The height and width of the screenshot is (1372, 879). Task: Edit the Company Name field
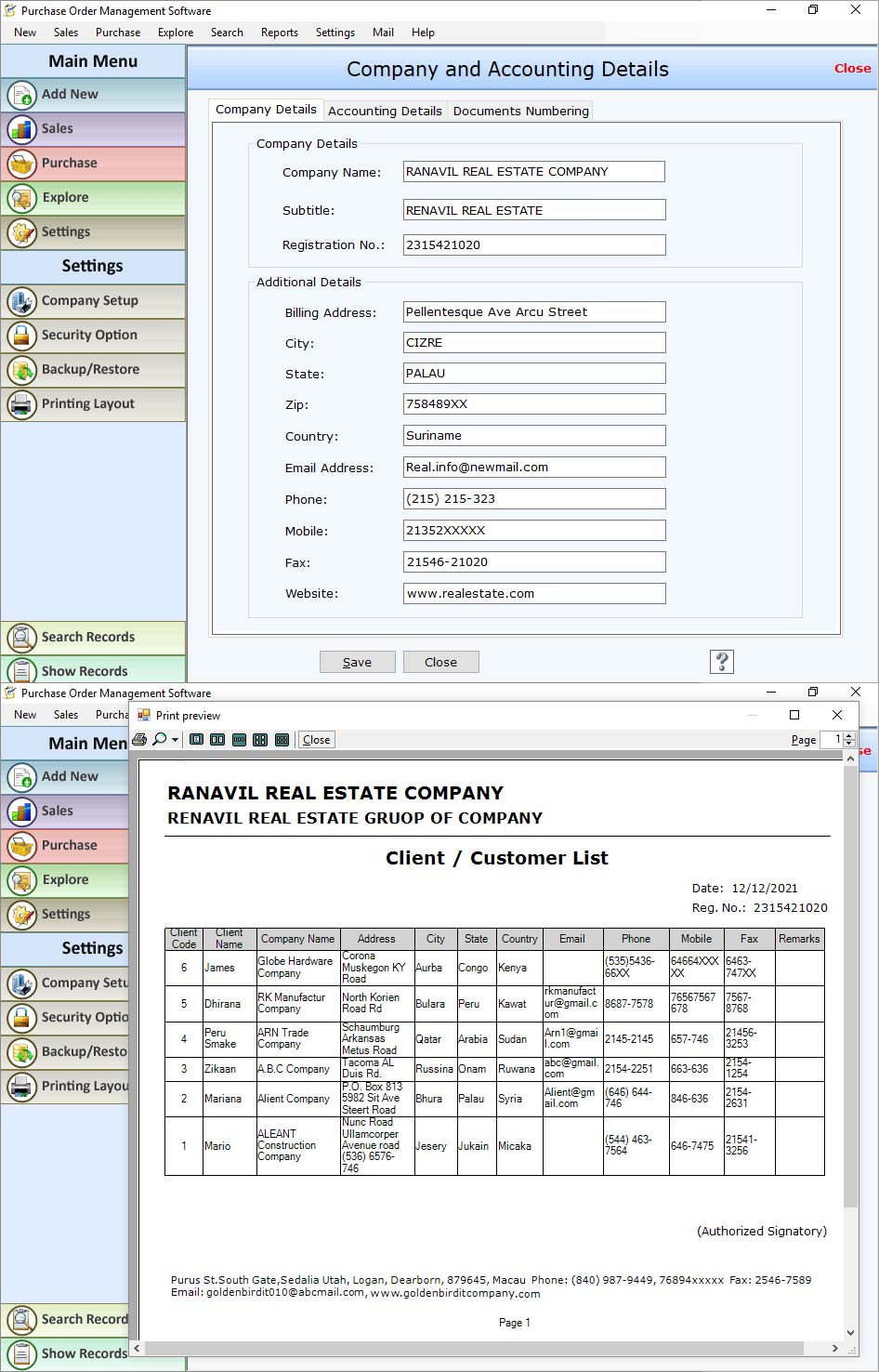[x=533, y=171]
